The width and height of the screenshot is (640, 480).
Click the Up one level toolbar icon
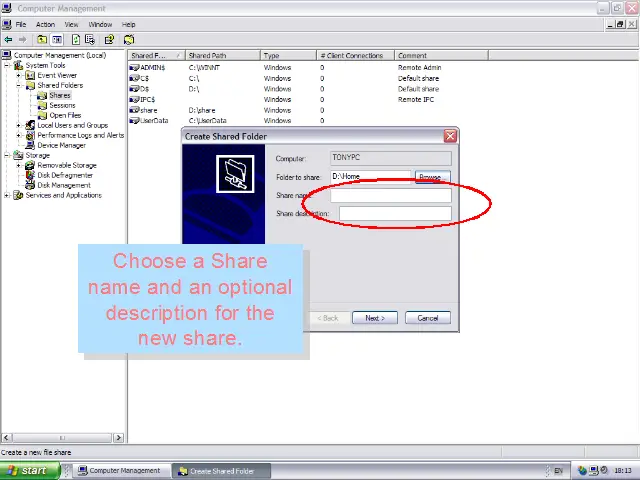pos(41,40)
